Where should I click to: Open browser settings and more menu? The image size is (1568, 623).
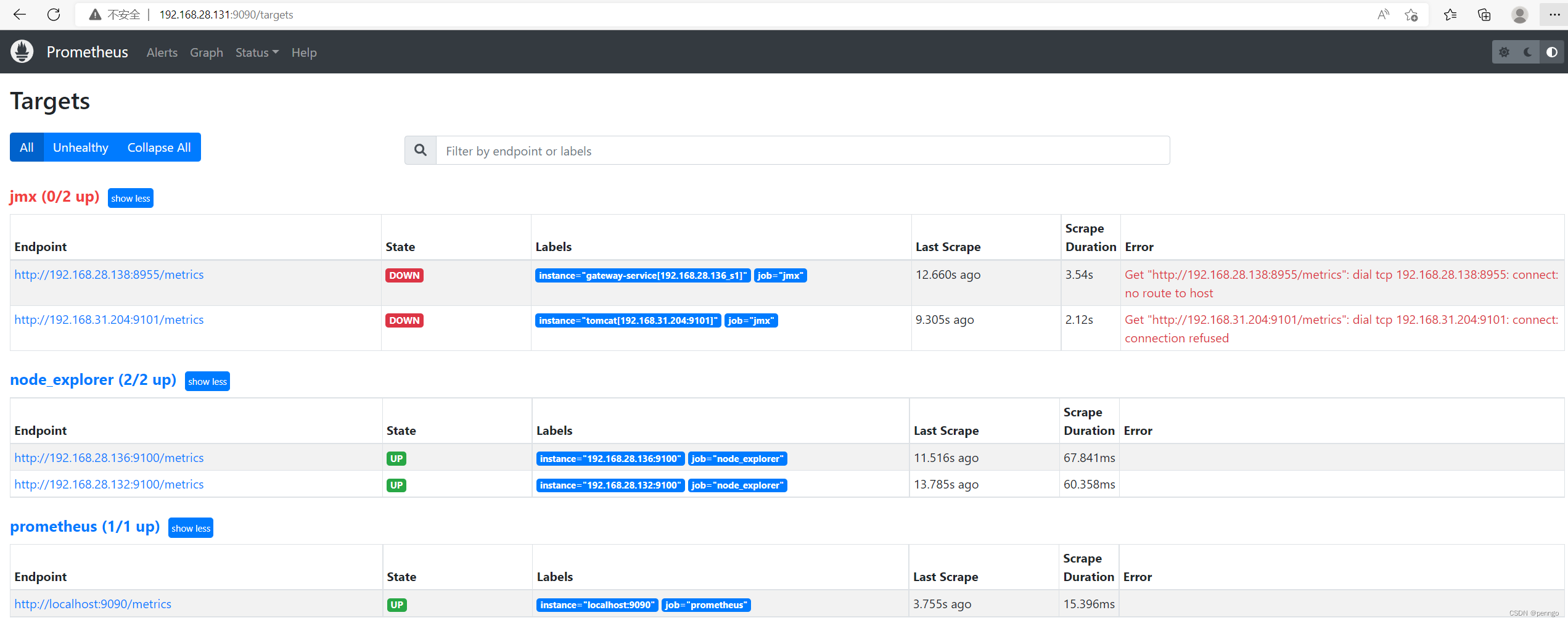(x=1554, y=15)
